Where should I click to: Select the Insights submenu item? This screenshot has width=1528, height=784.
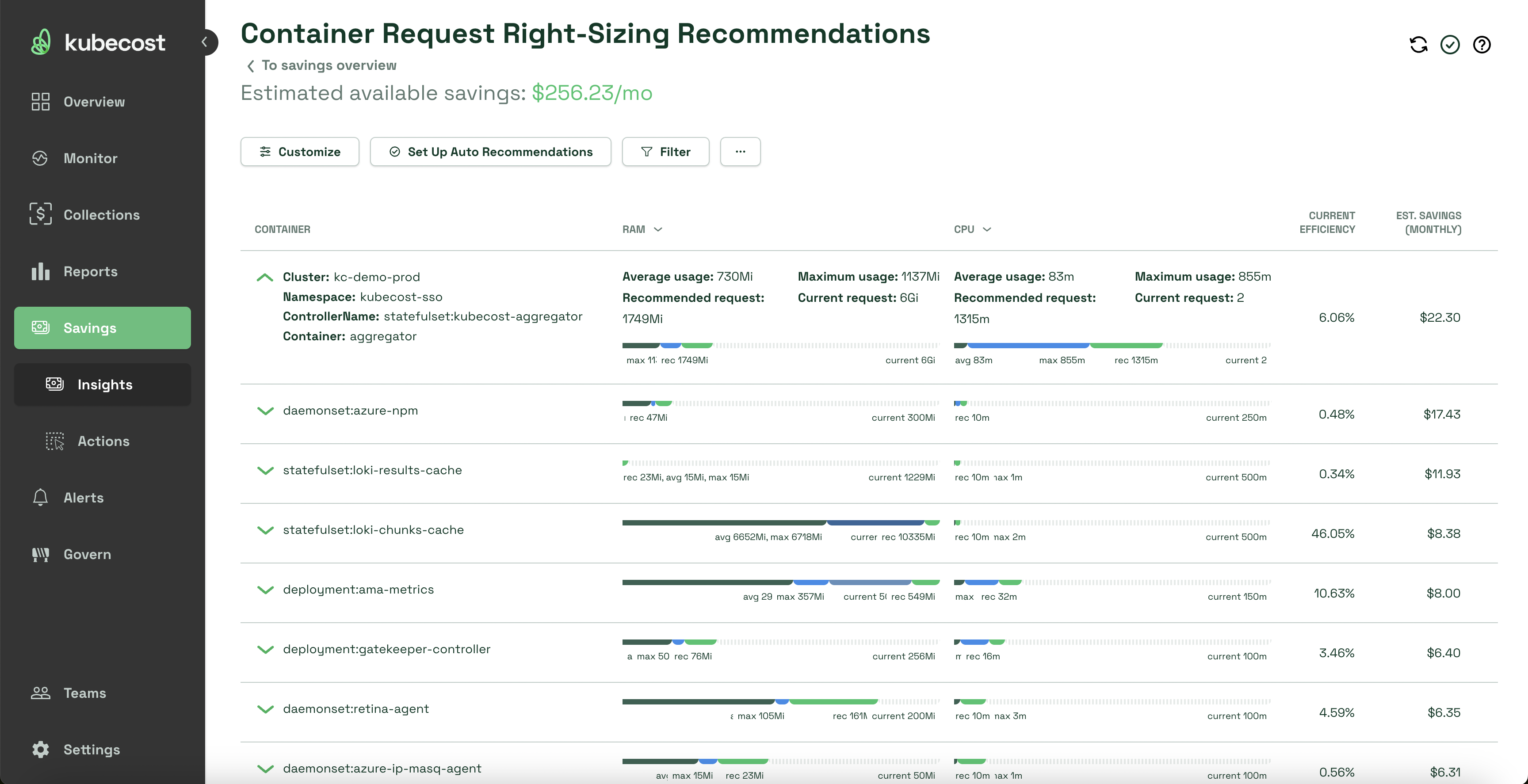pos(102,384)
